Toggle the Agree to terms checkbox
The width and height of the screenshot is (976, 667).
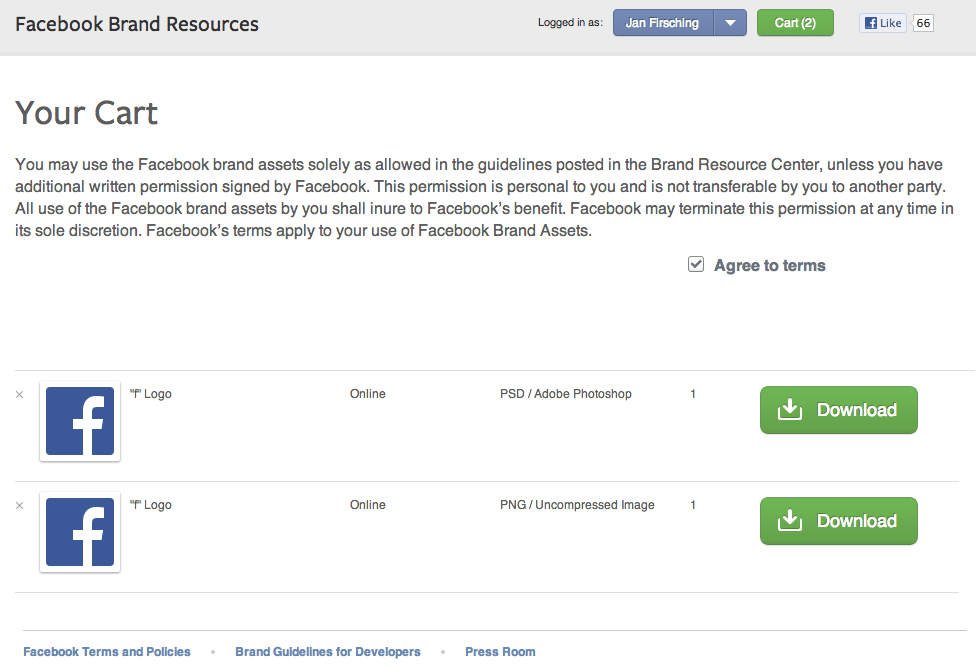tap(696, 264)
